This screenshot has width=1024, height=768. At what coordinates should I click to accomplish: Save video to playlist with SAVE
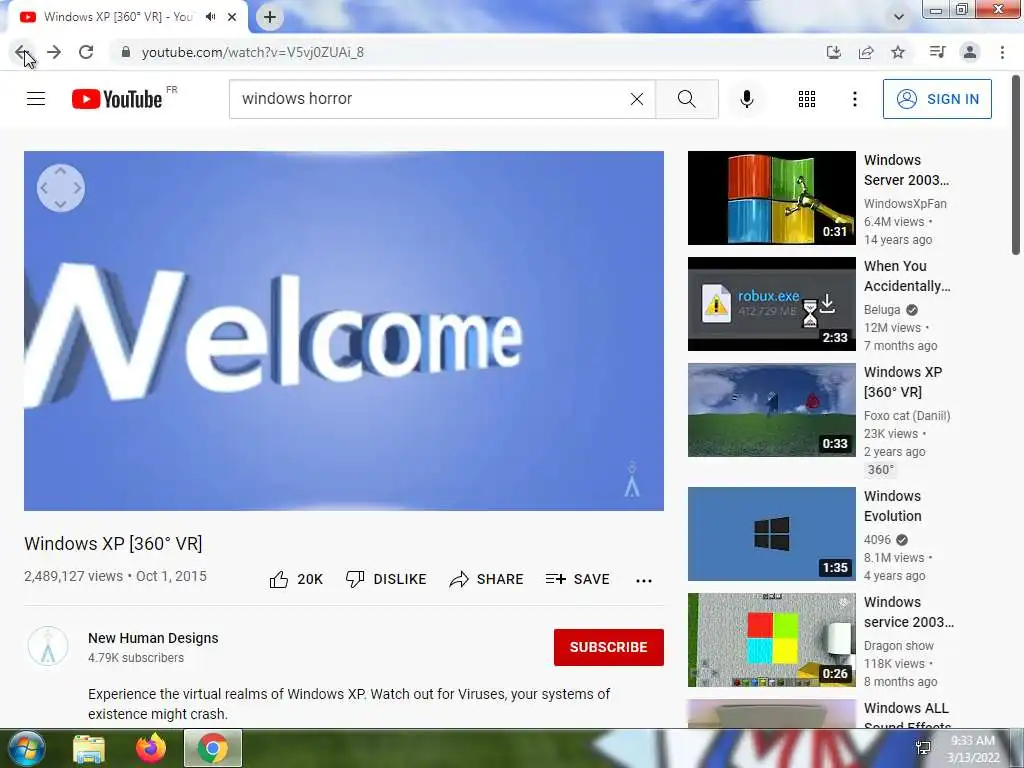[x=578, y=579]
